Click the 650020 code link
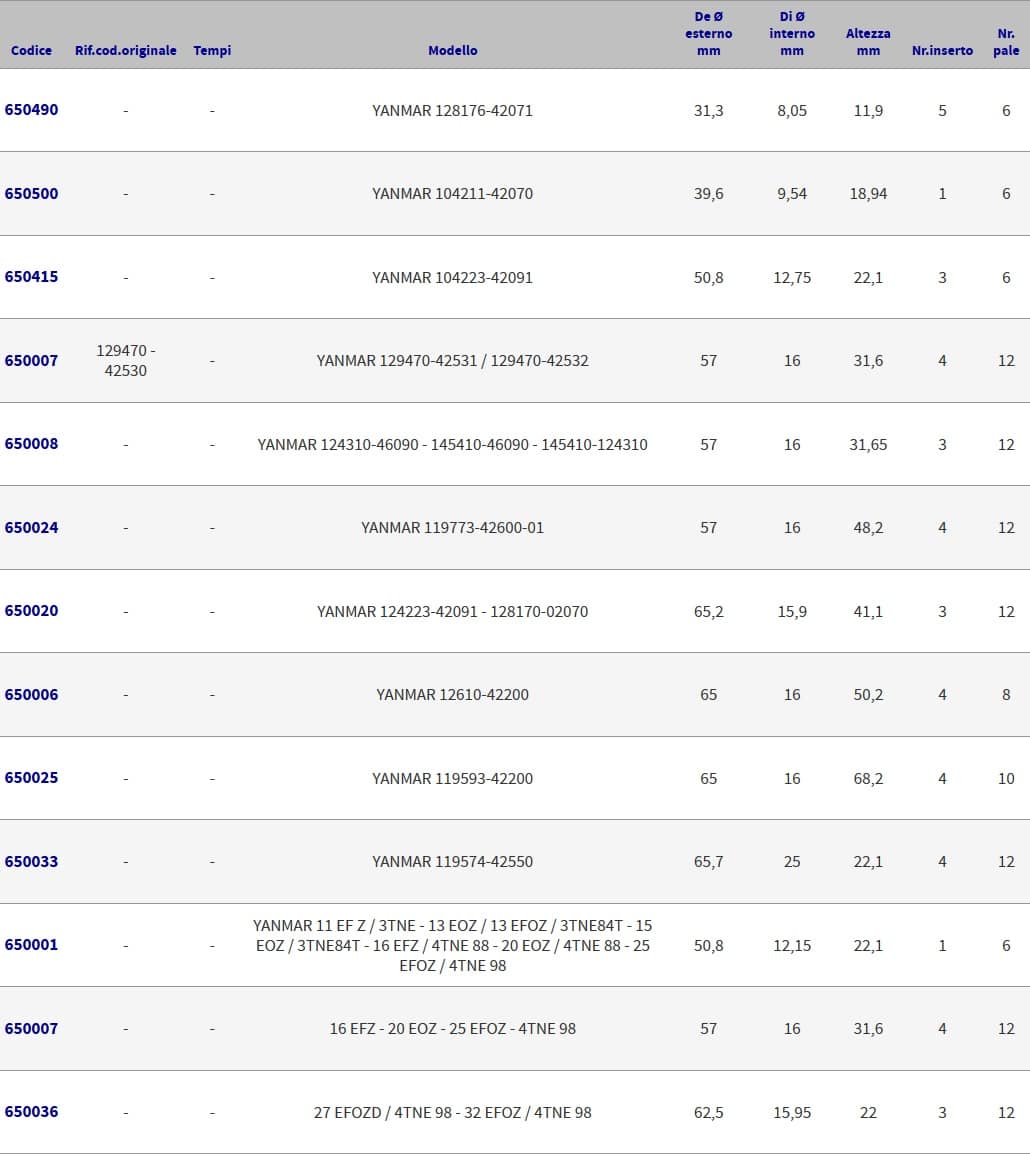 32,611
